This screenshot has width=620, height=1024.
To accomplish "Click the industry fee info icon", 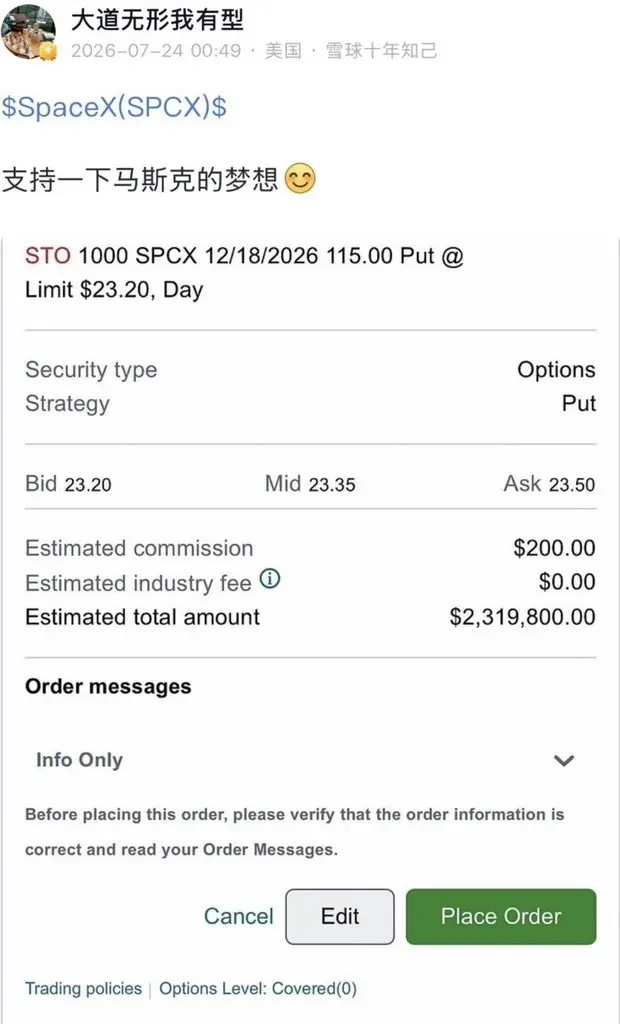I will pyautogui.click(x=270, y=579).
